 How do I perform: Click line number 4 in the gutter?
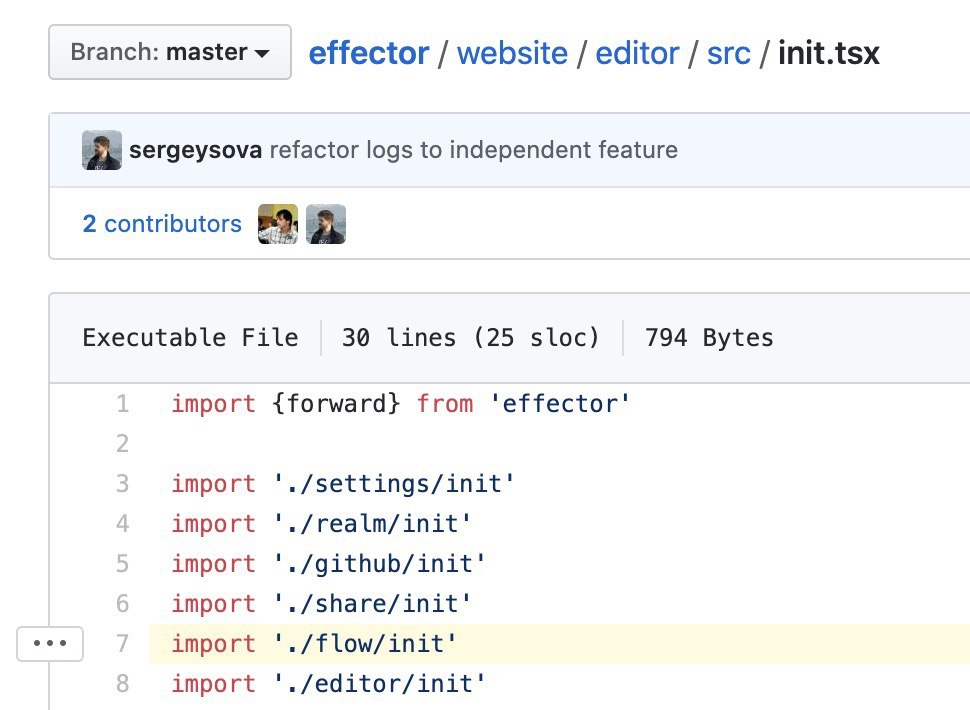pos(122,524)
